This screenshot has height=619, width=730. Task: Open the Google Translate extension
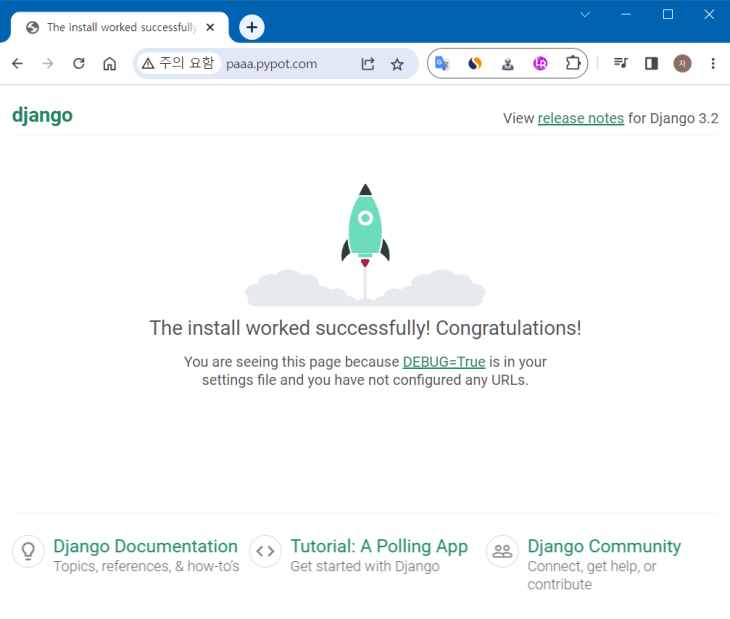[x=442, y=64]
